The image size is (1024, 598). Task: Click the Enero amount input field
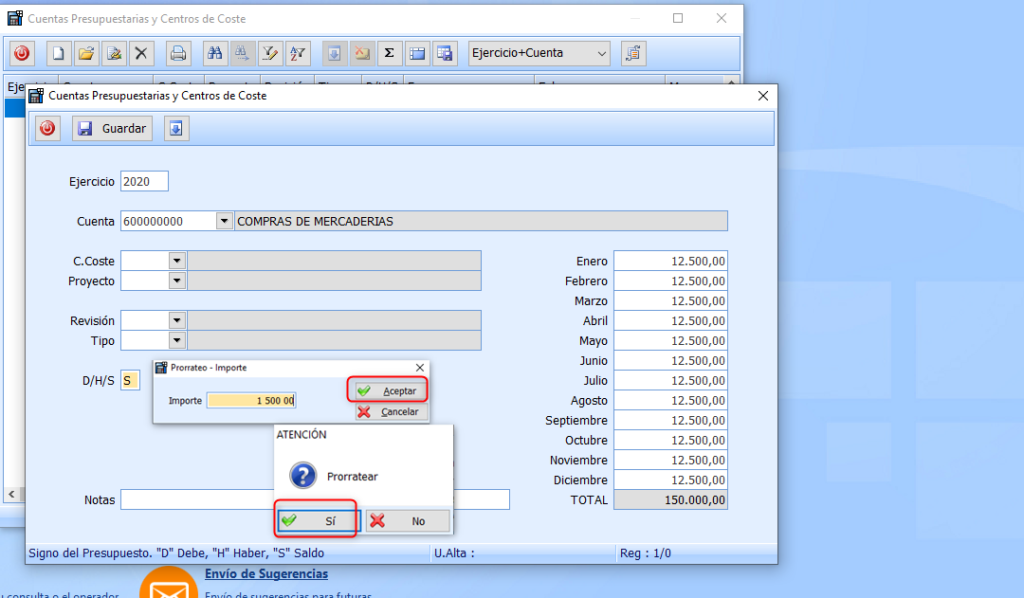tap(670, 261)
